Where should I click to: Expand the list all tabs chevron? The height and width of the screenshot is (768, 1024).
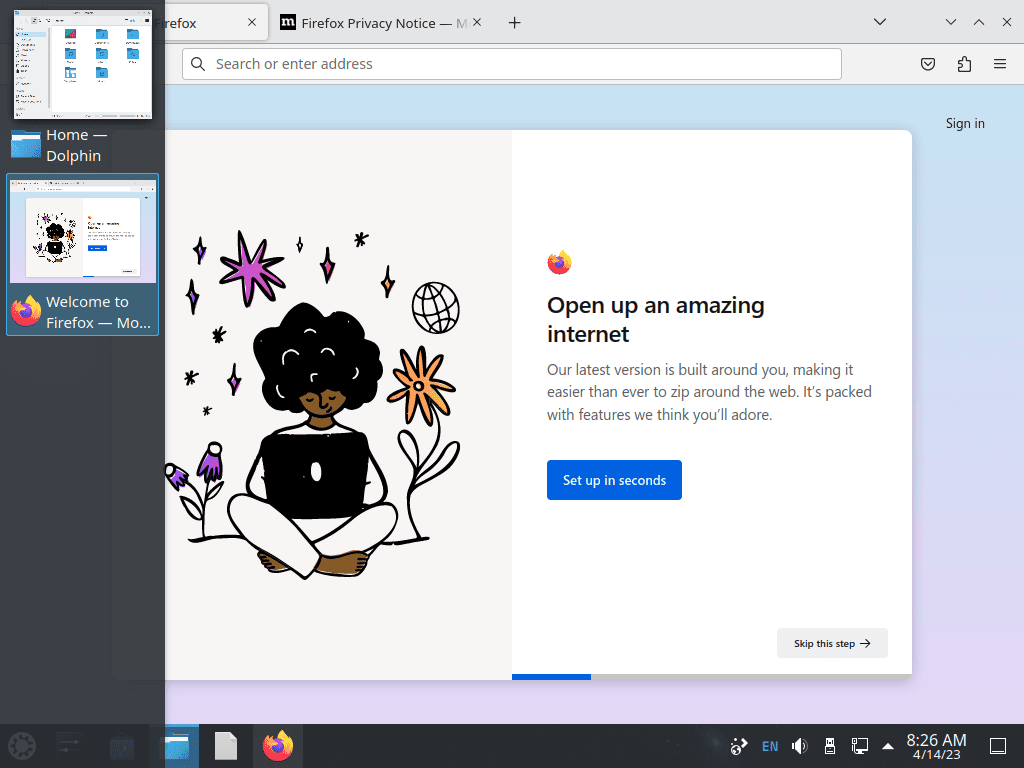pyautogui.click(x=880, y=22)
